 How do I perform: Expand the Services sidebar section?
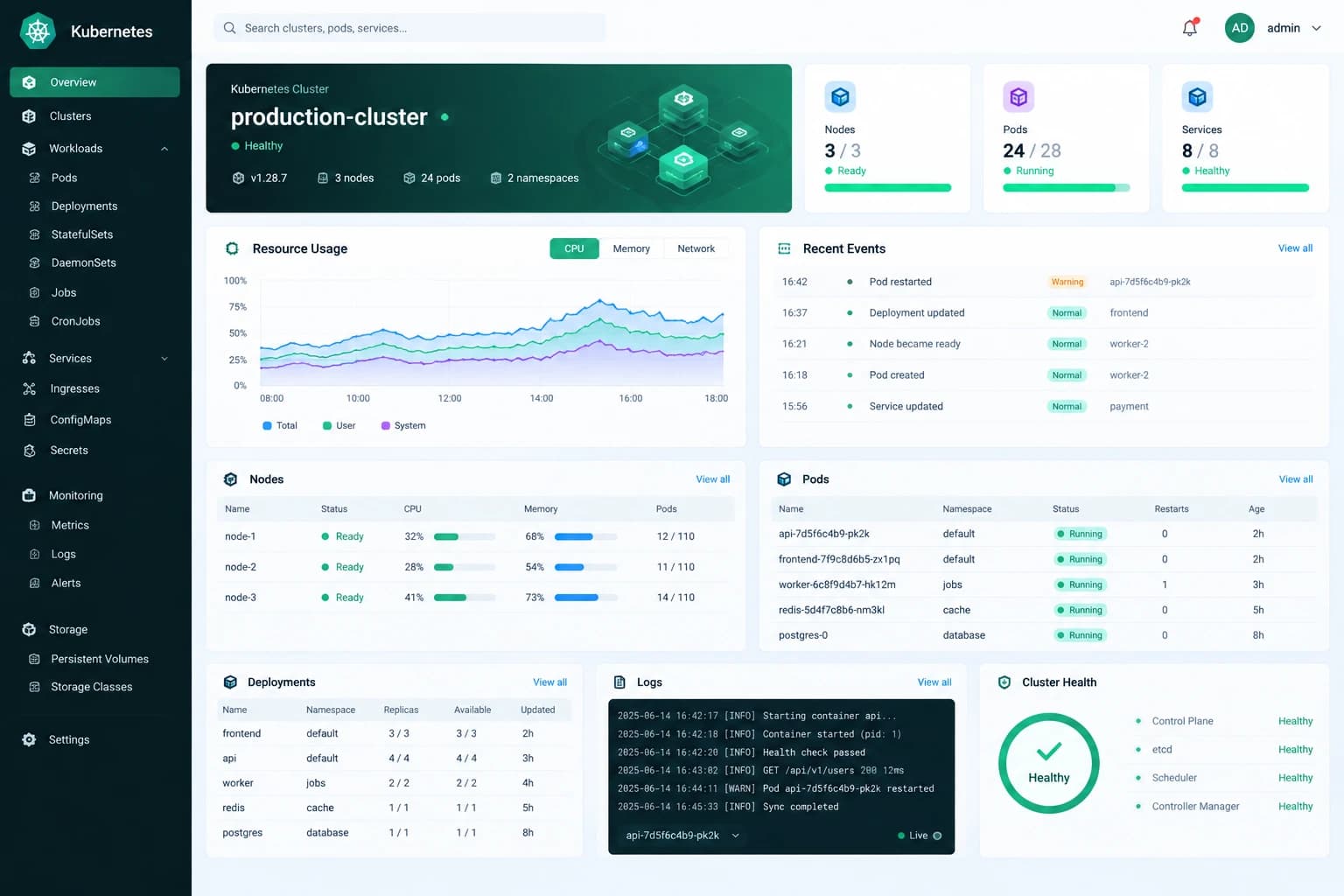click(x=164, y=359)
